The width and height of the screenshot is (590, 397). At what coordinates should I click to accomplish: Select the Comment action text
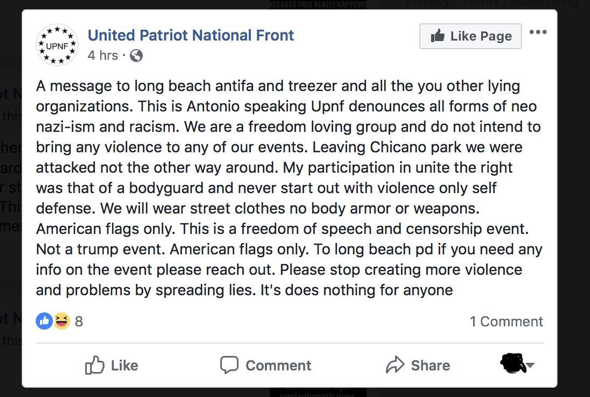click(x=278, y=365)
